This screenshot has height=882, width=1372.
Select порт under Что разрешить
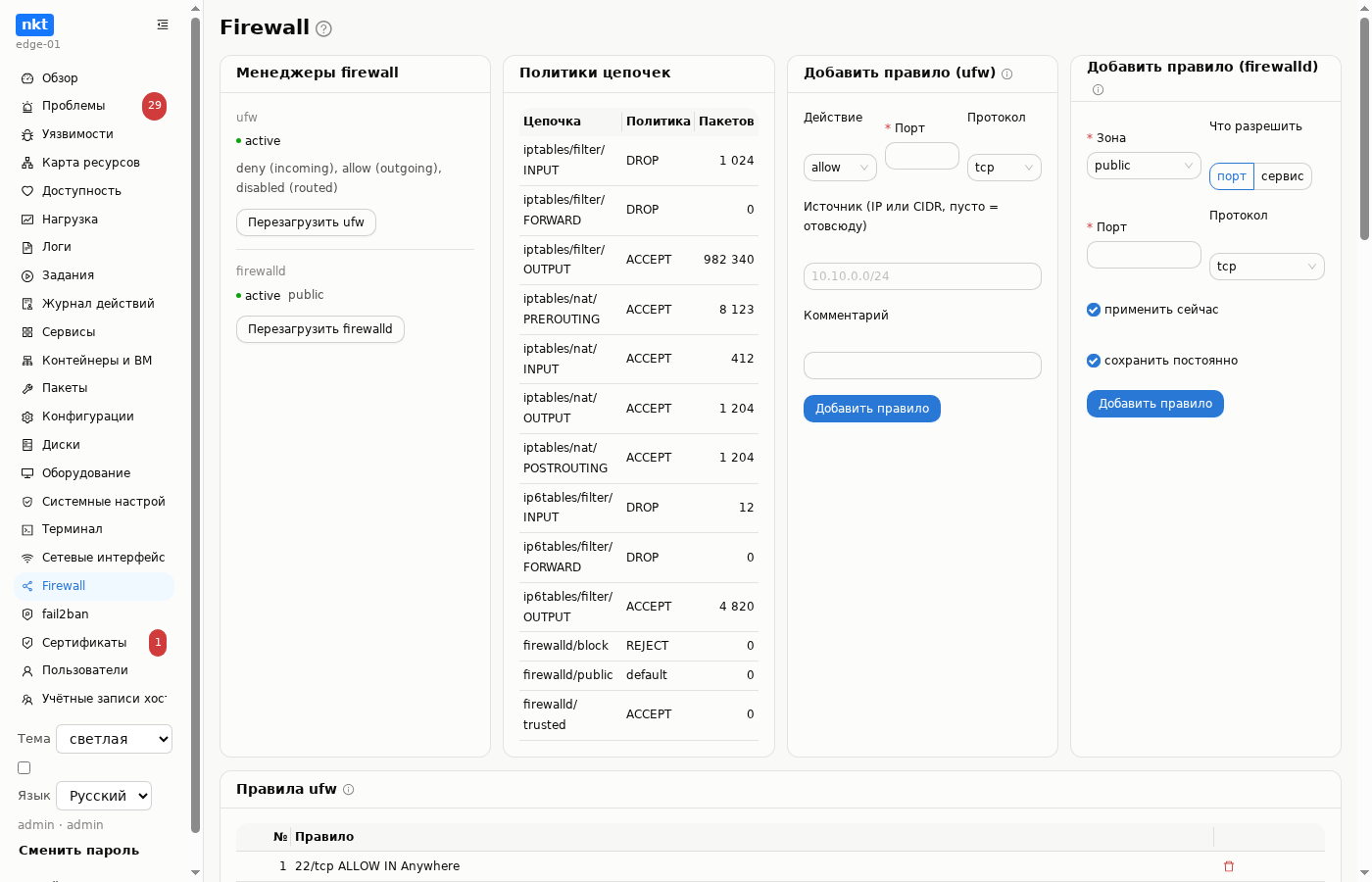point(1232,176)
